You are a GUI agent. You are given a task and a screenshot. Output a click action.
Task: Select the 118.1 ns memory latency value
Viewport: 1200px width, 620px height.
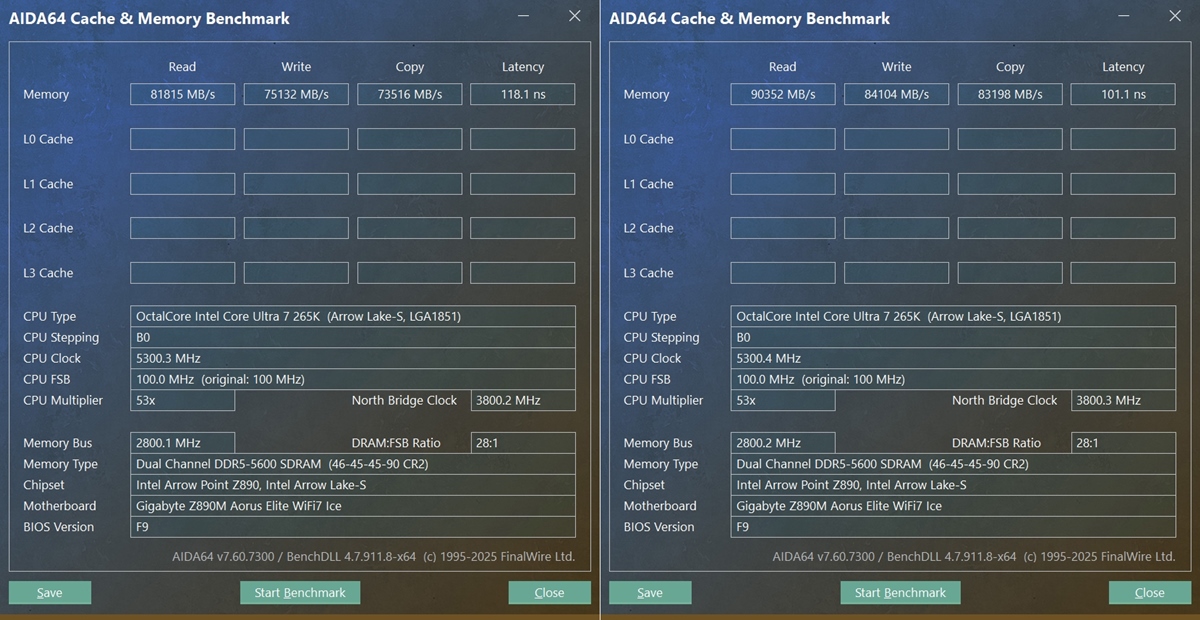pyautogui.click(x=523, y=94)
